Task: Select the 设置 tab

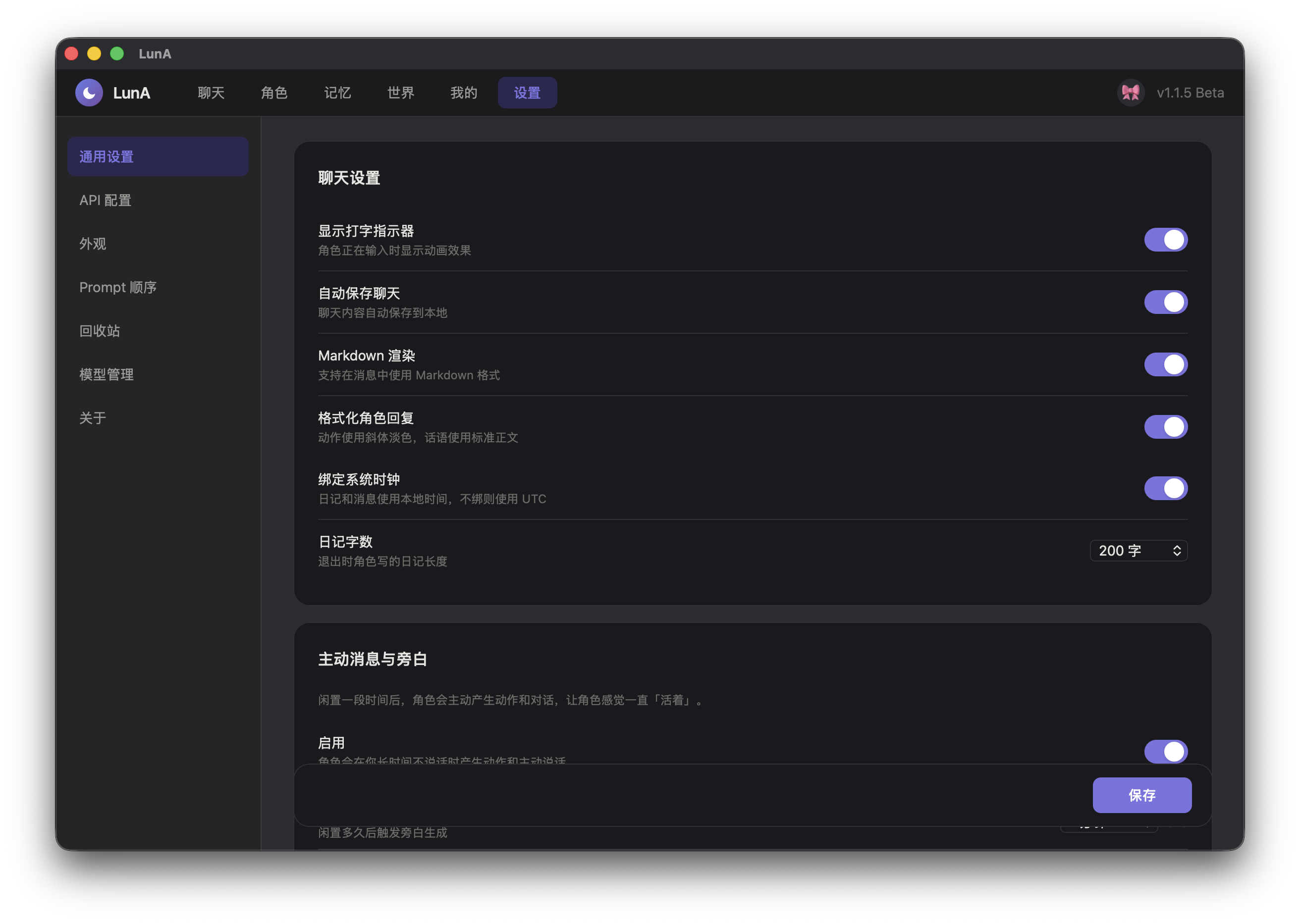Action: click(x=527, y=93)
